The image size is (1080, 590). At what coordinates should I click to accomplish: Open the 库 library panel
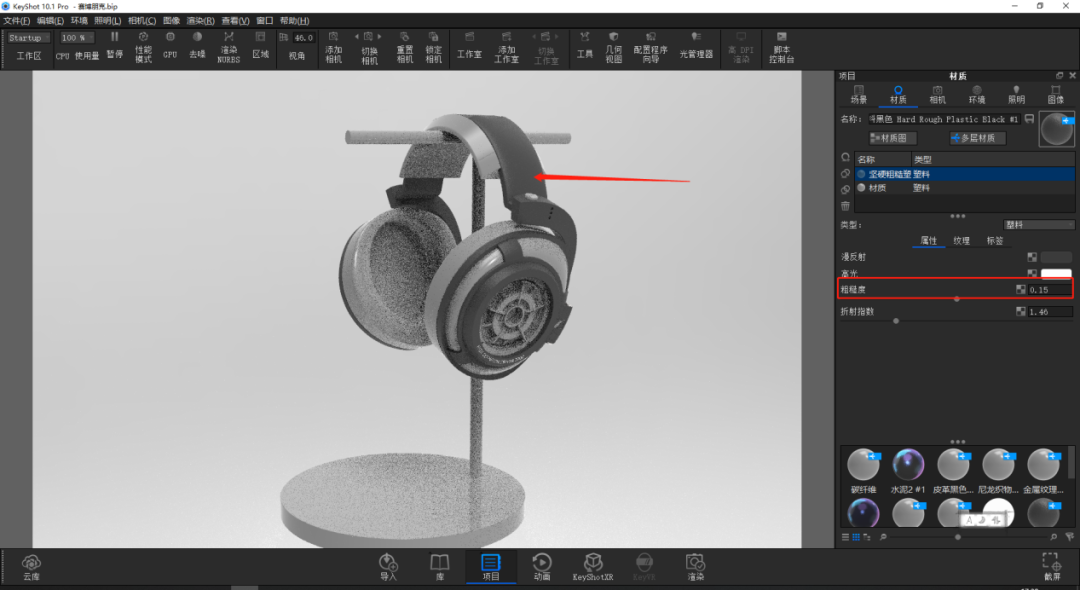click(439, 567)
